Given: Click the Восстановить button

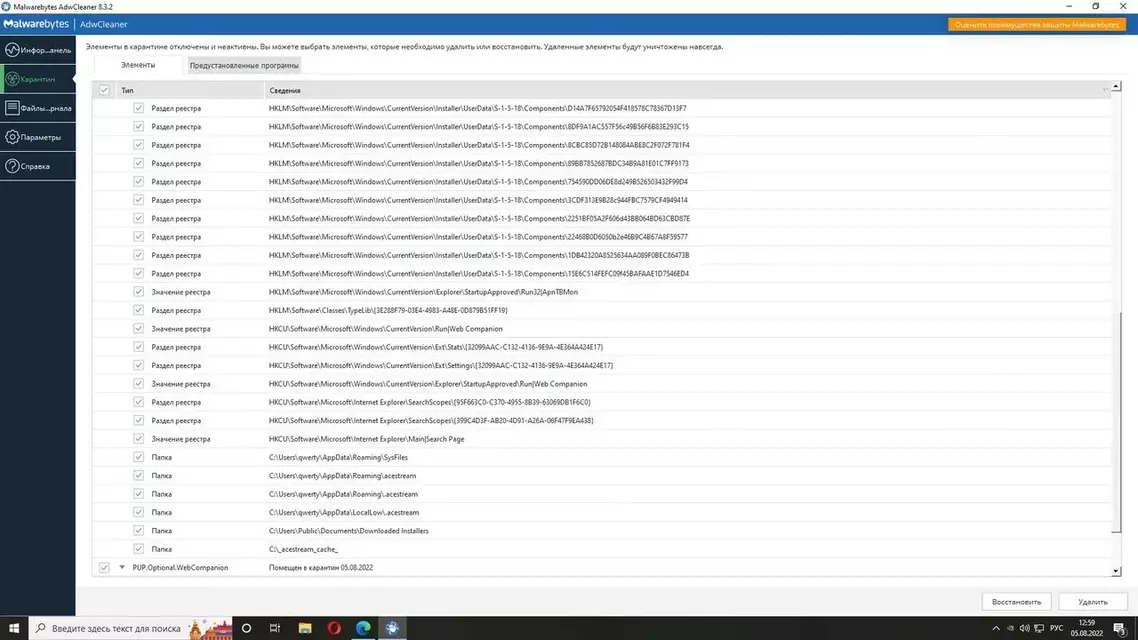Looking at the screenshot, I should click(x=1016, y=602).
